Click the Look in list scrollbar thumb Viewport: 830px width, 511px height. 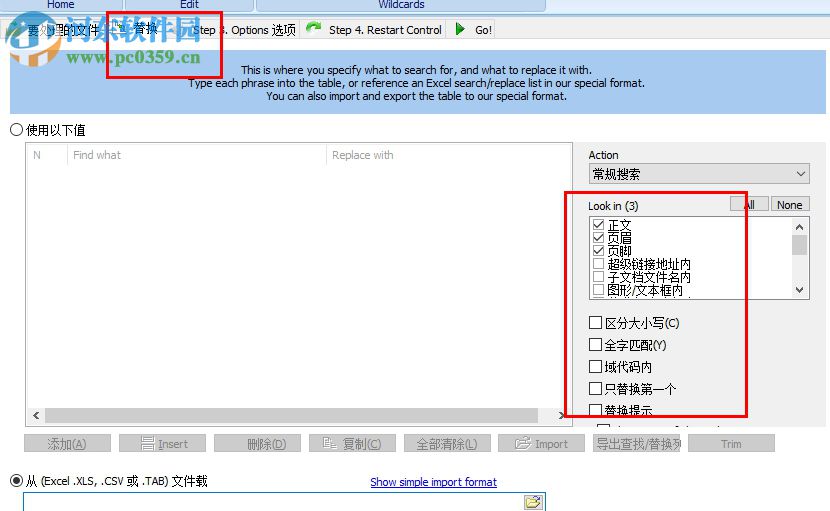(799, 245)
